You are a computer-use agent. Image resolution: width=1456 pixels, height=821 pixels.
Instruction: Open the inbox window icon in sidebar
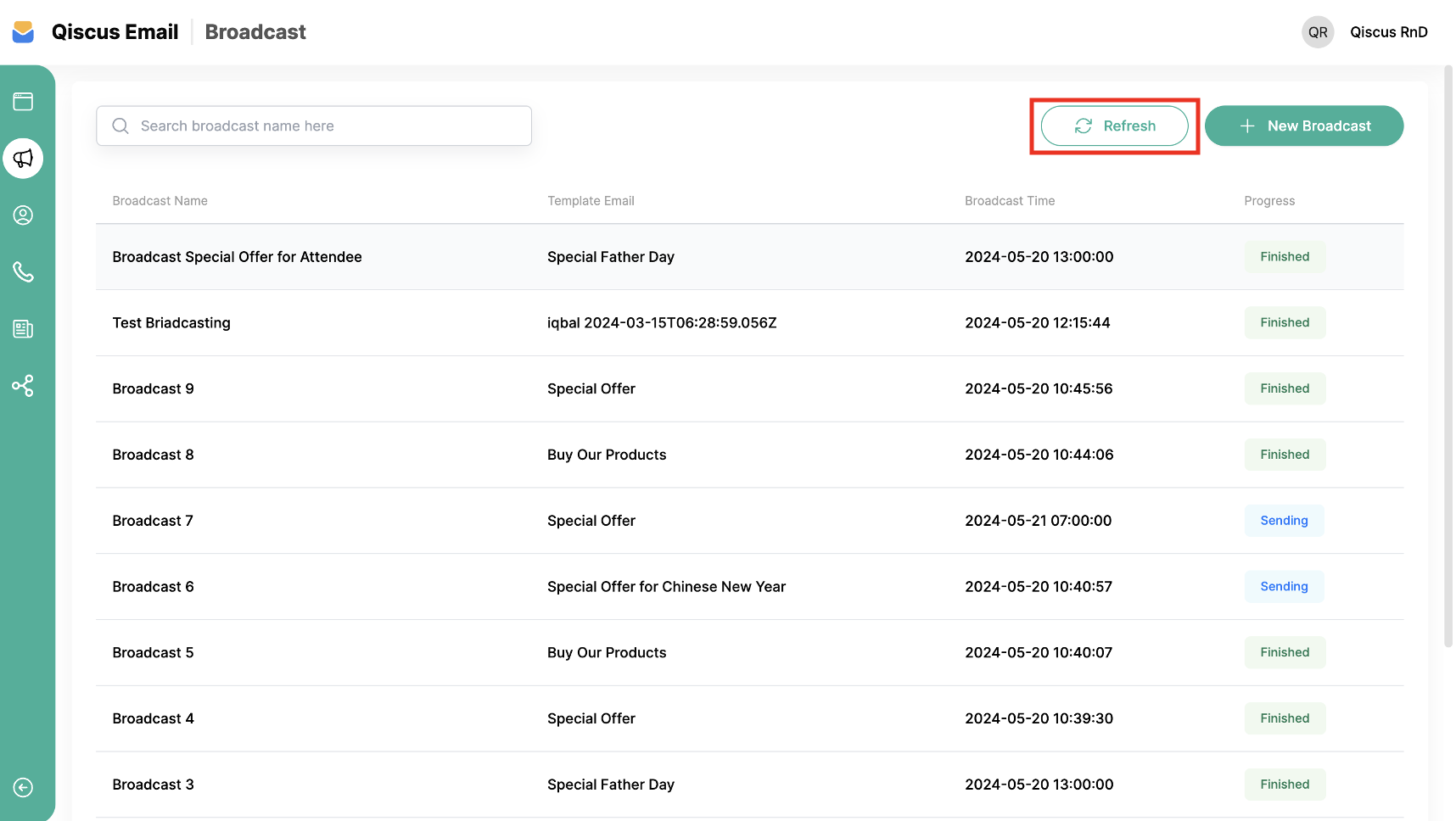23,102
